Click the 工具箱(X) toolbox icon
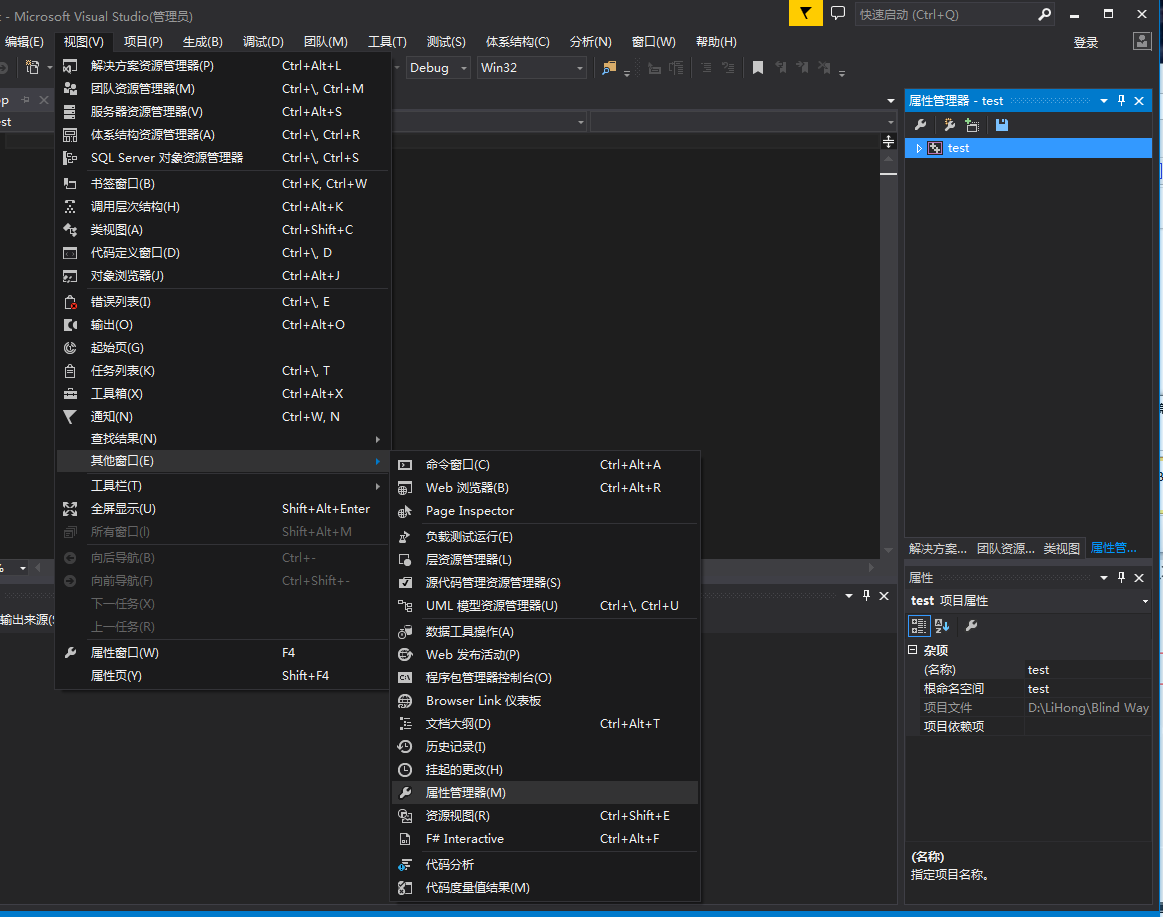The image size is (1163, 917). pos(70,394)
